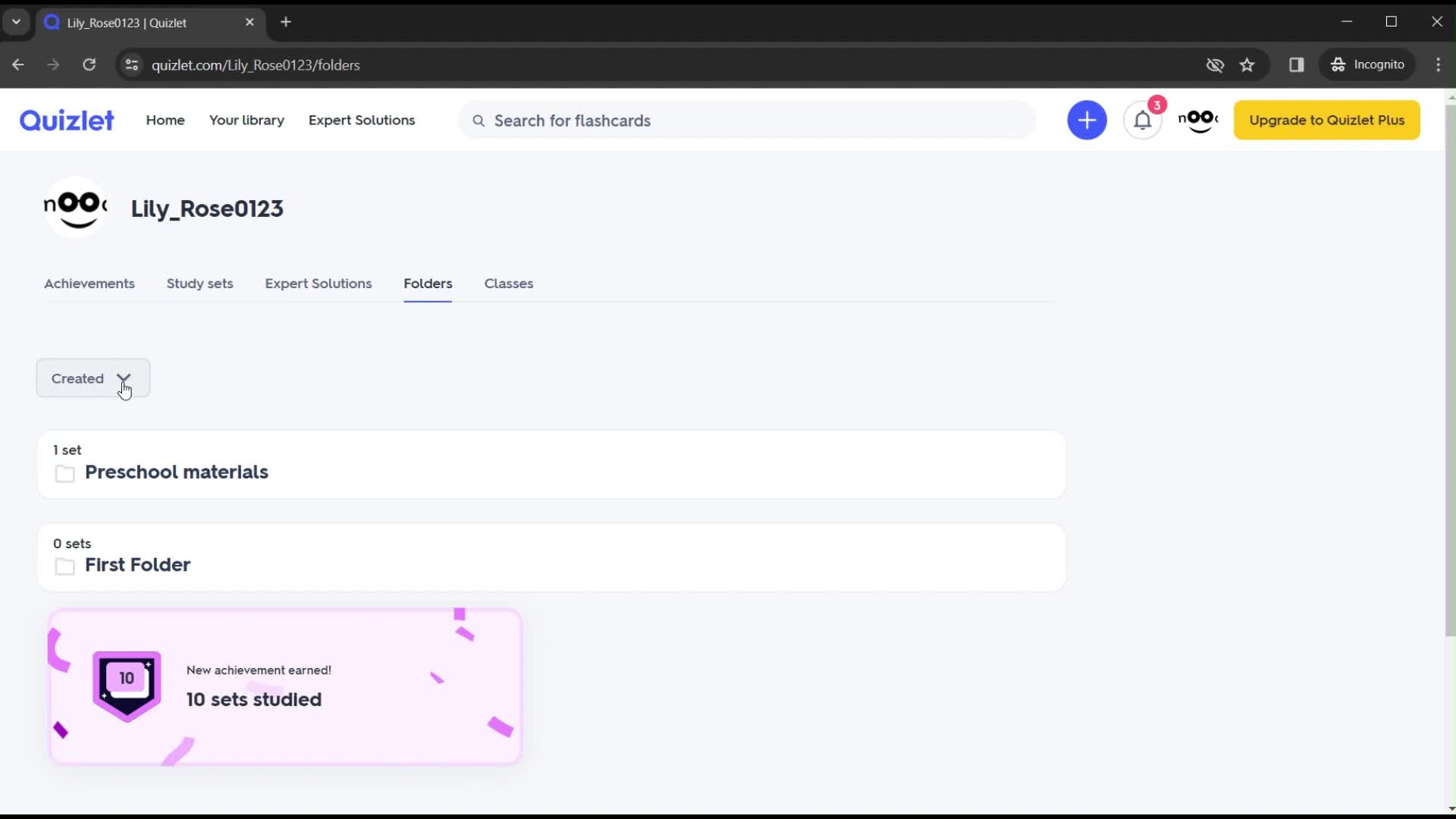Screen dimensions: 1456x819
Task: Select the Folders tab
Action: (428, 283)
